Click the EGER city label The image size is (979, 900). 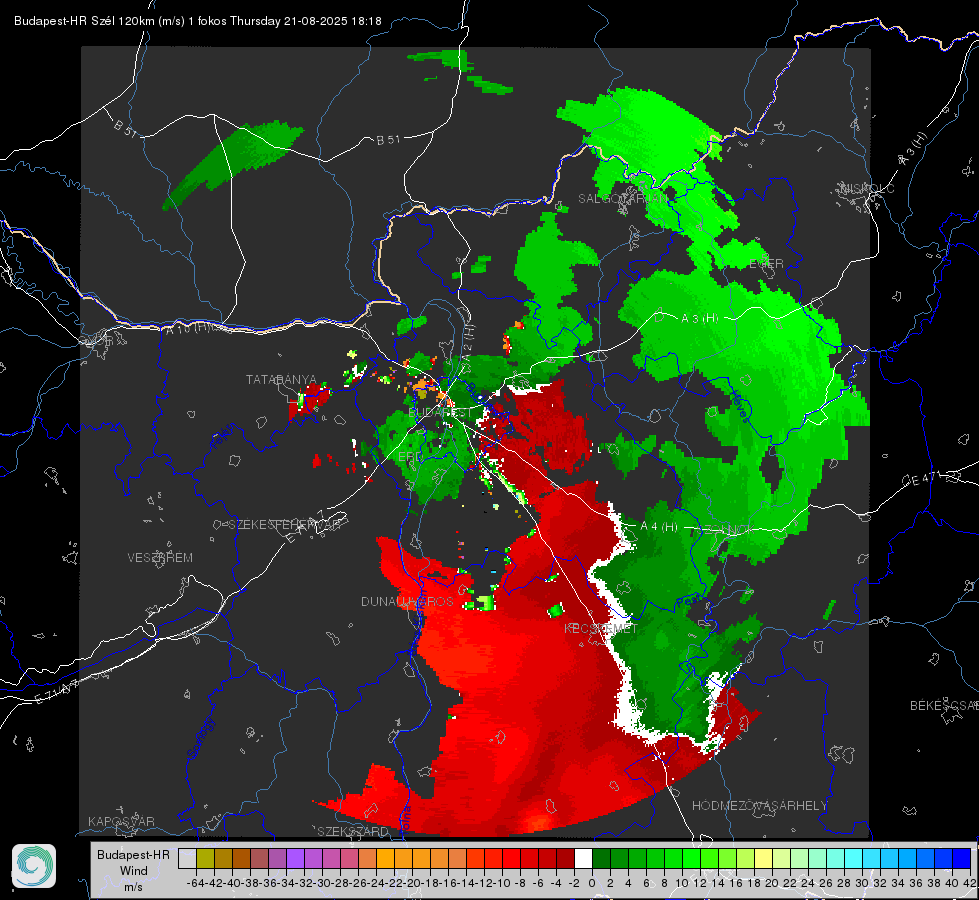click(x=766, y=264)
